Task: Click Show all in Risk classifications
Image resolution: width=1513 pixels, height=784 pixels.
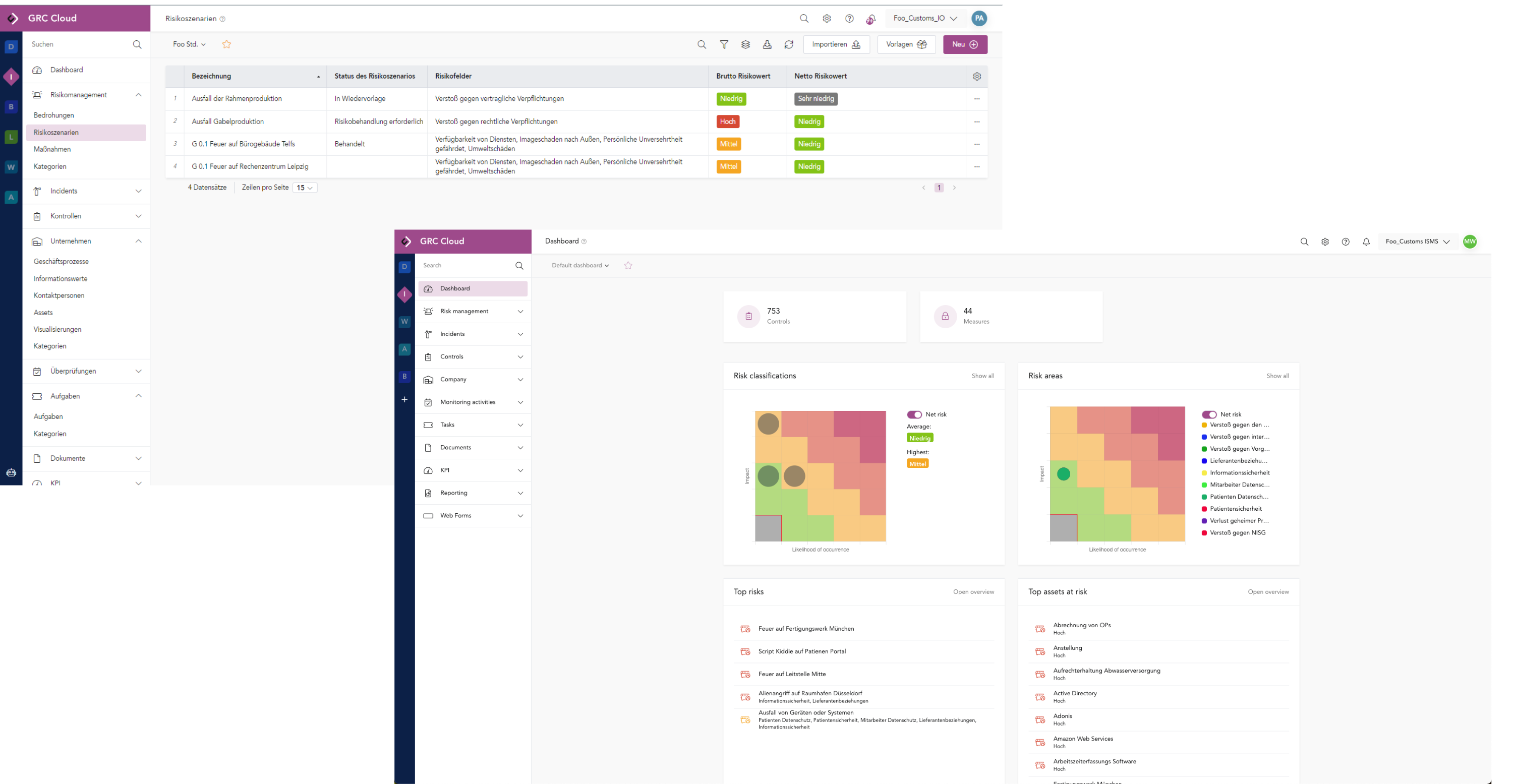Action: pyautogui.click(x=982, y=376)
